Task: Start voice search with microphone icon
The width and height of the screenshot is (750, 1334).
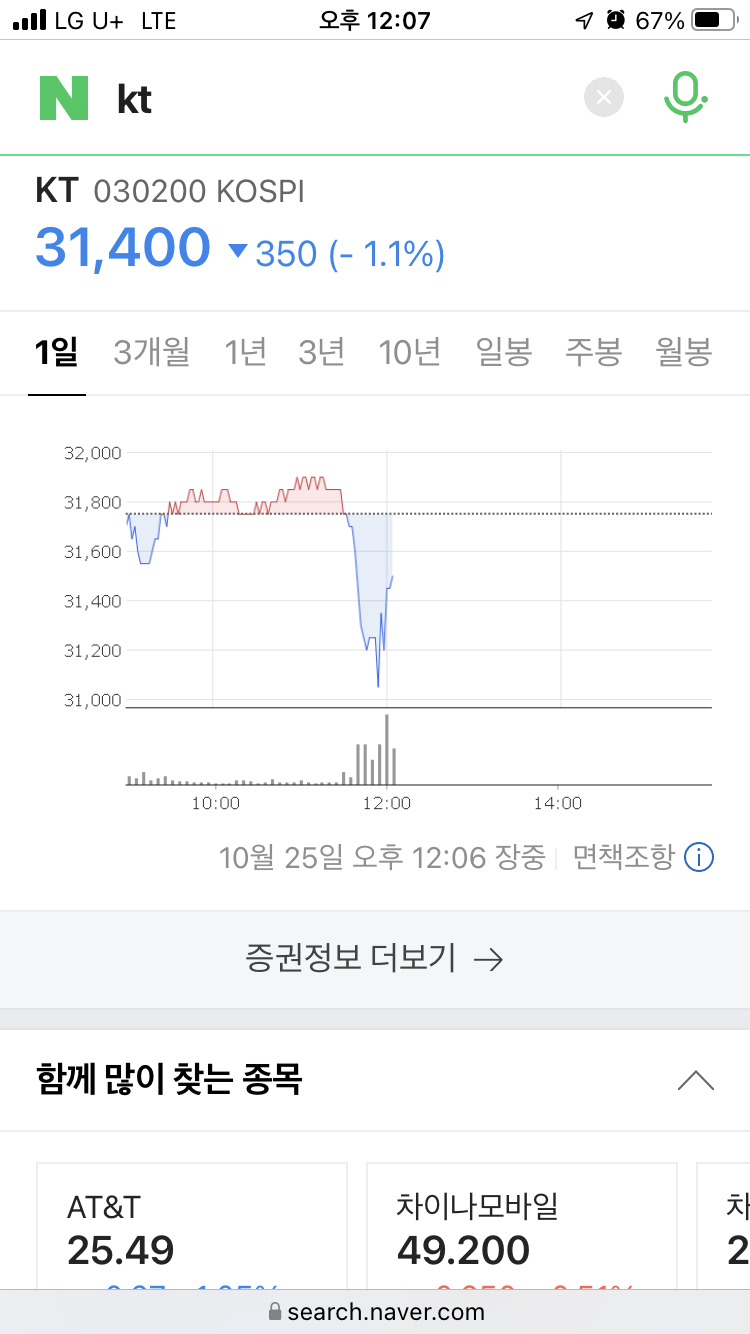Action: pyautogui.click(x=685, y=97)
